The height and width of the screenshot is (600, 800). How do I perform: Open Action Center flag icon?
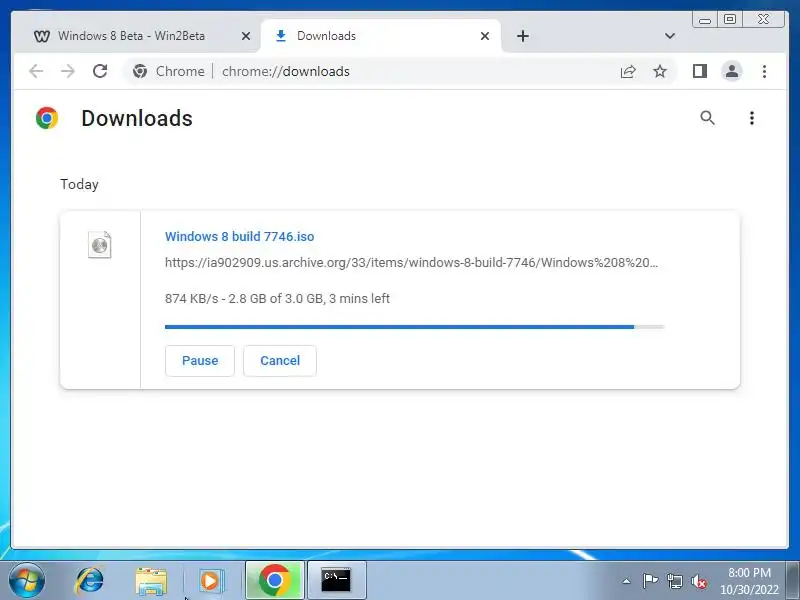650,581
